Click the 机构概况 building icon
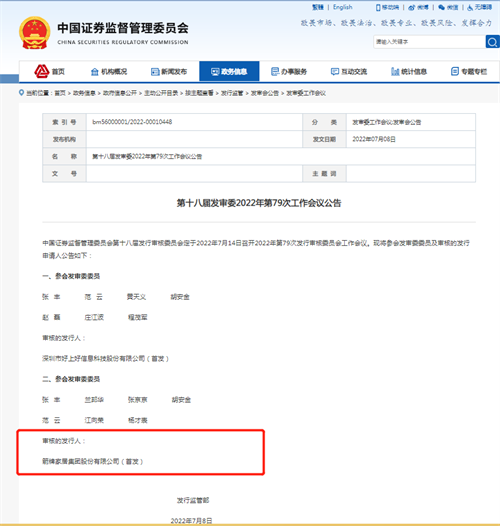 point(95,71)
